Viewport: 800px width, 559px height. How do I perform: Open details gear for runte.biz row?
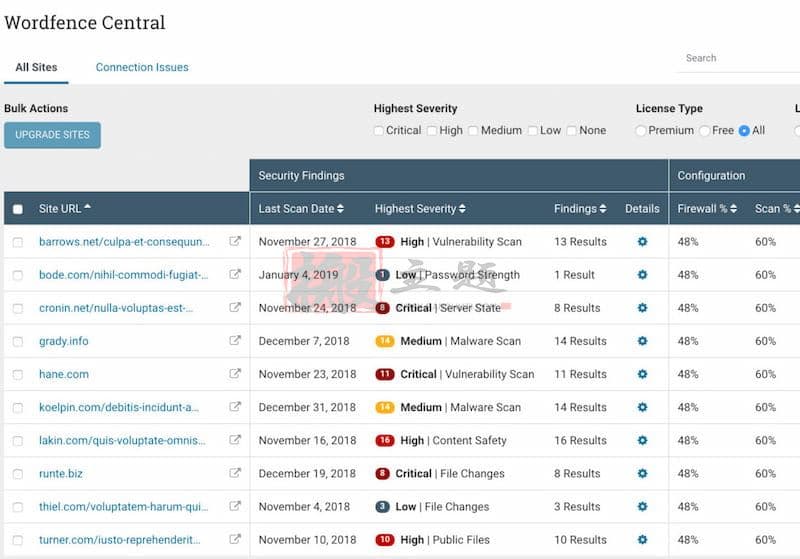642,473
